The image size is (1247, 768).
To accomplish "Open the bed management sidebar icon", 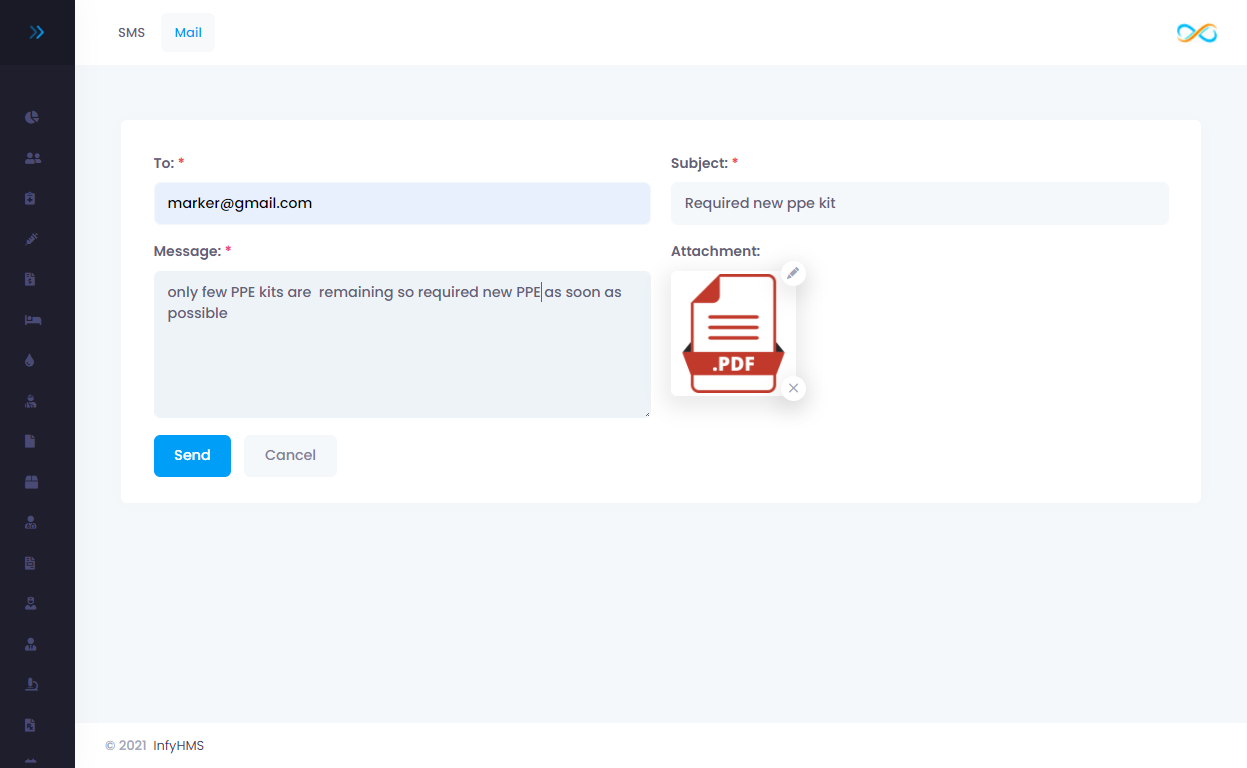I will tap(32, 320).
